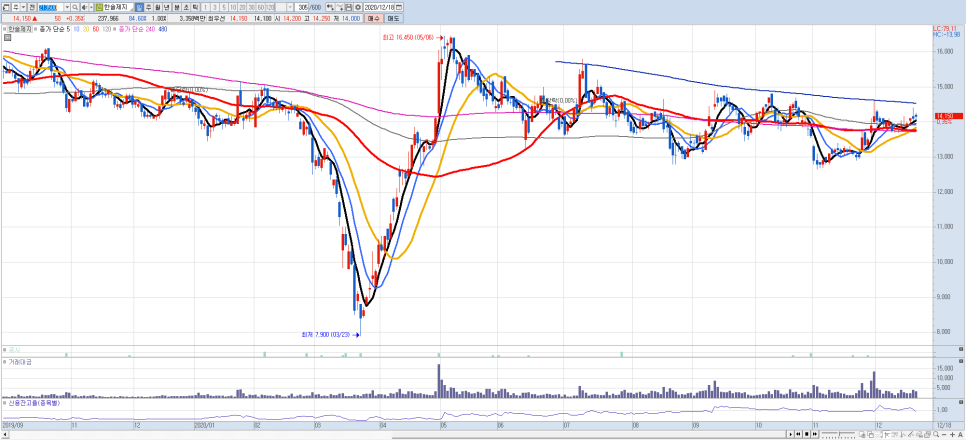This screenshot has height=440, width=966.
Task: Click the 공시 panel corner button at right edge
Action: [x=962, y=349]
